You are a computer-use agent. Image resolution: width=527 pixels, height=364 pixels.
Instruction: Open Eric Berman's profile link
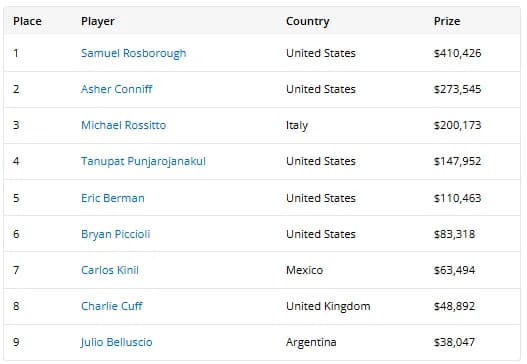(x=113, y=198)
